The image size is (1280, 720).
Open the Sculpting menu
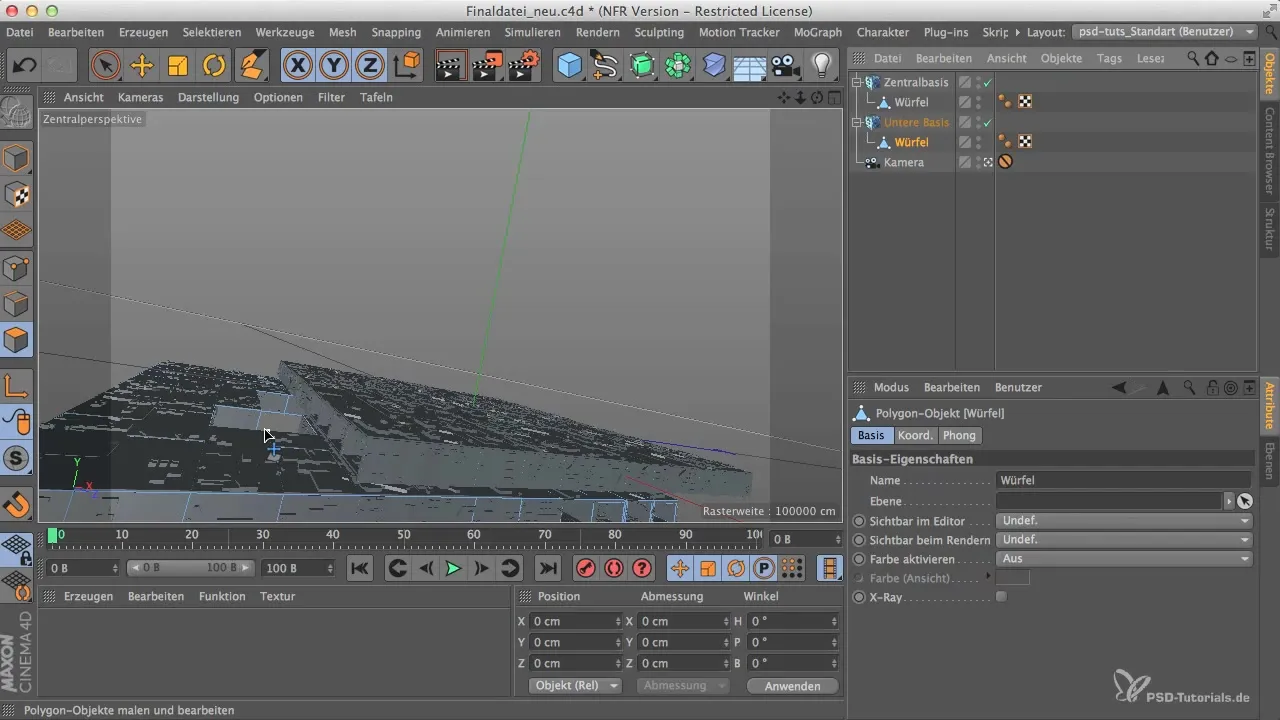point(659,32)
